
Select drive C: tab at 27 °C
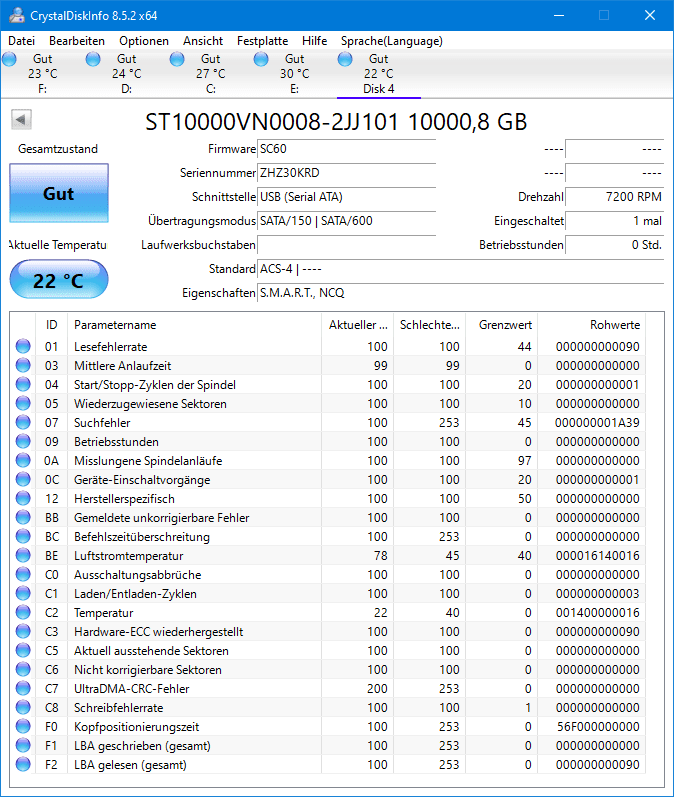[210, 74]
